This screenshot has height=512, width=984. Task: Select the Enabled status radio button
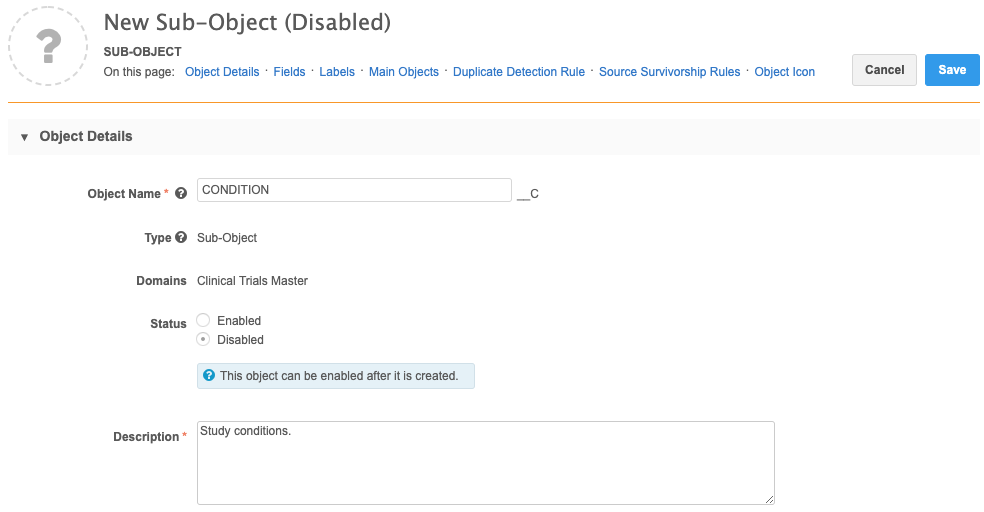click(x=204, y=321)
